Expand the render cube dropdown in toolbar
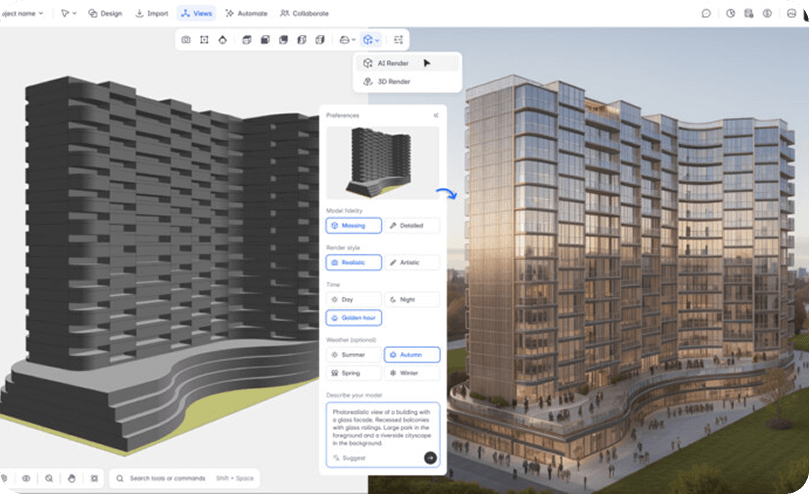809x494 pixels. 371,40
